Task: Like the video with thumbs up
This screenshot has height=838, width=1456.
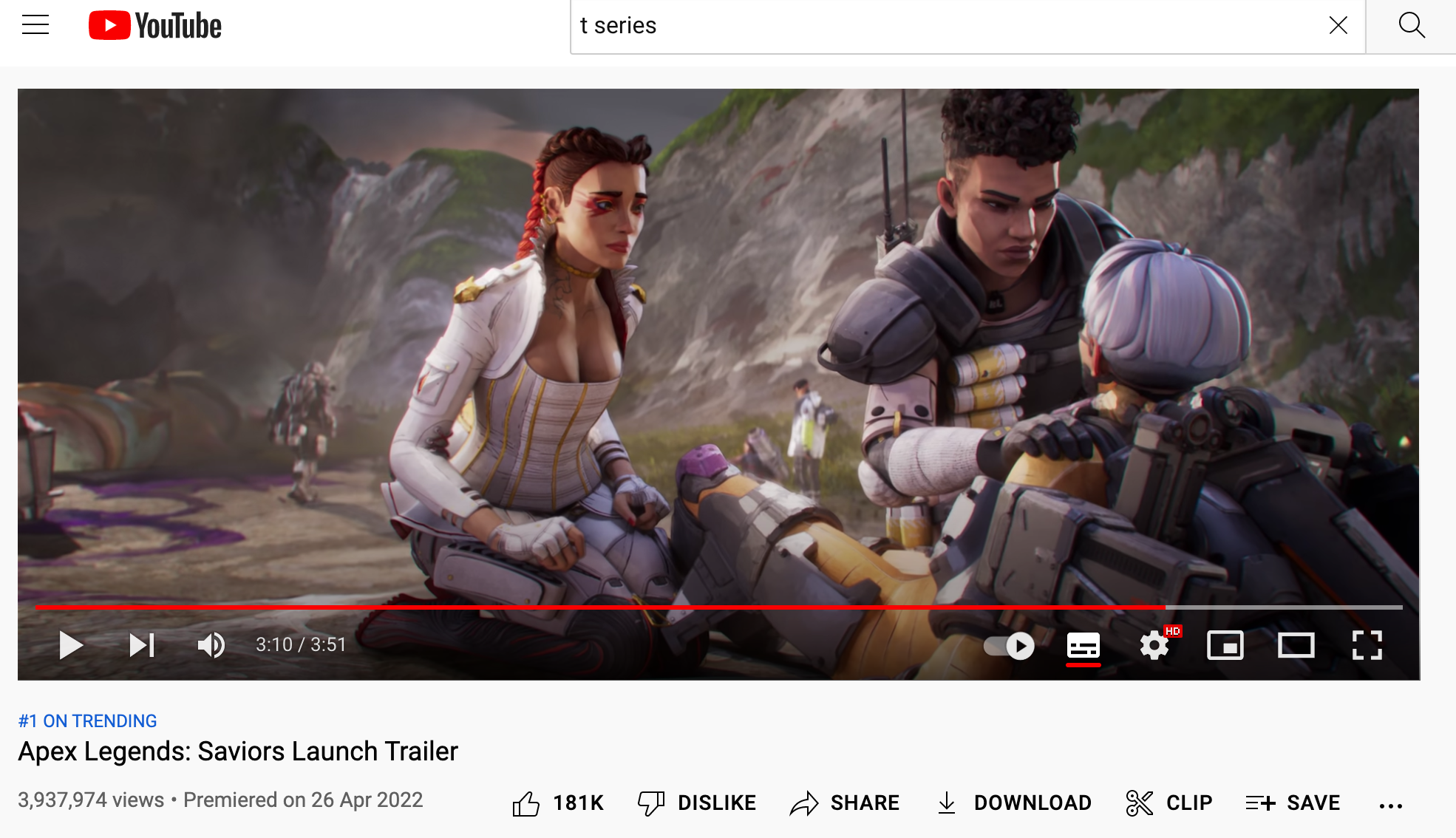Action: (526, 803)
